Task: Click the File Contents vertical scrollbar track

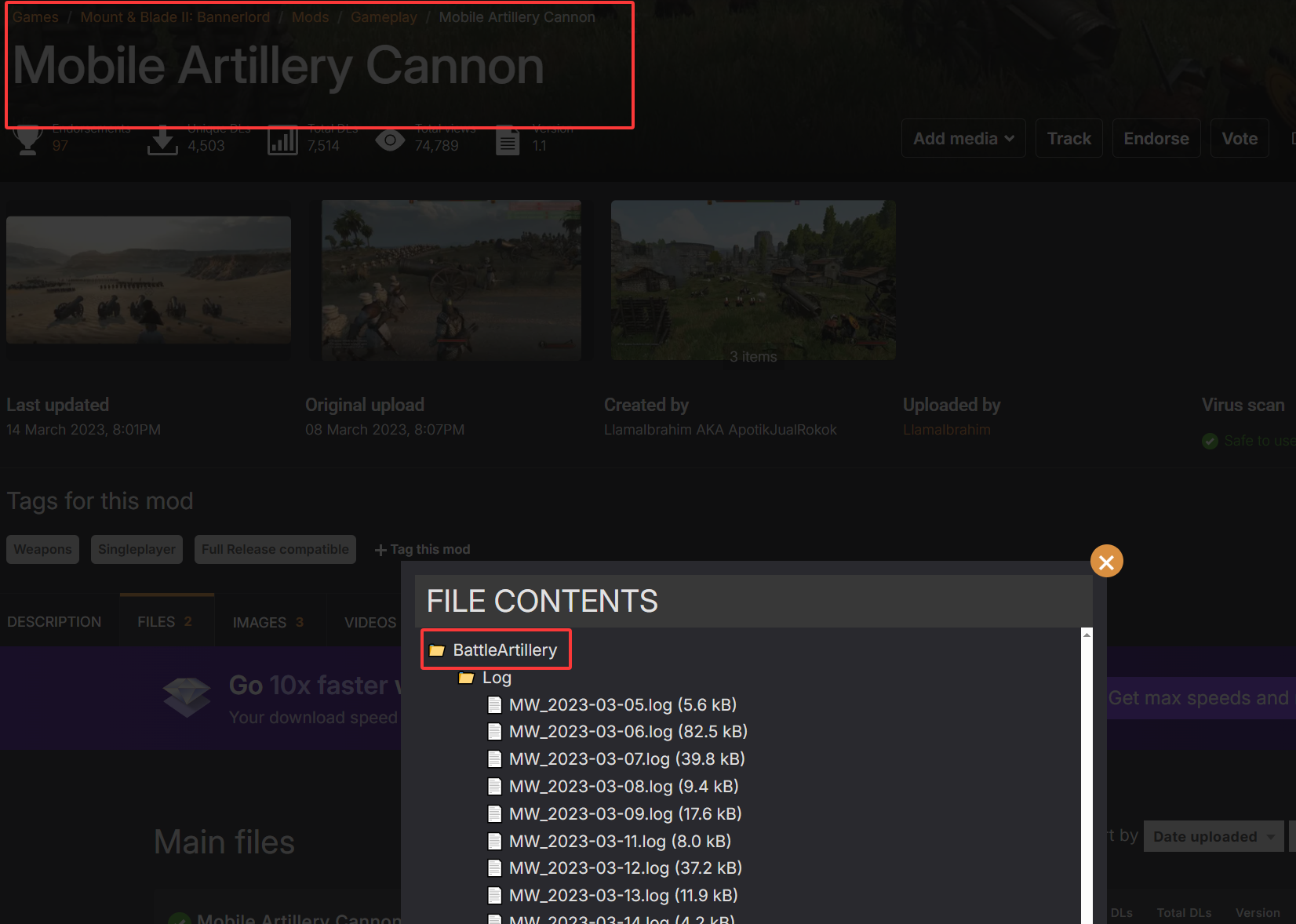Action: coord(1087,782)
